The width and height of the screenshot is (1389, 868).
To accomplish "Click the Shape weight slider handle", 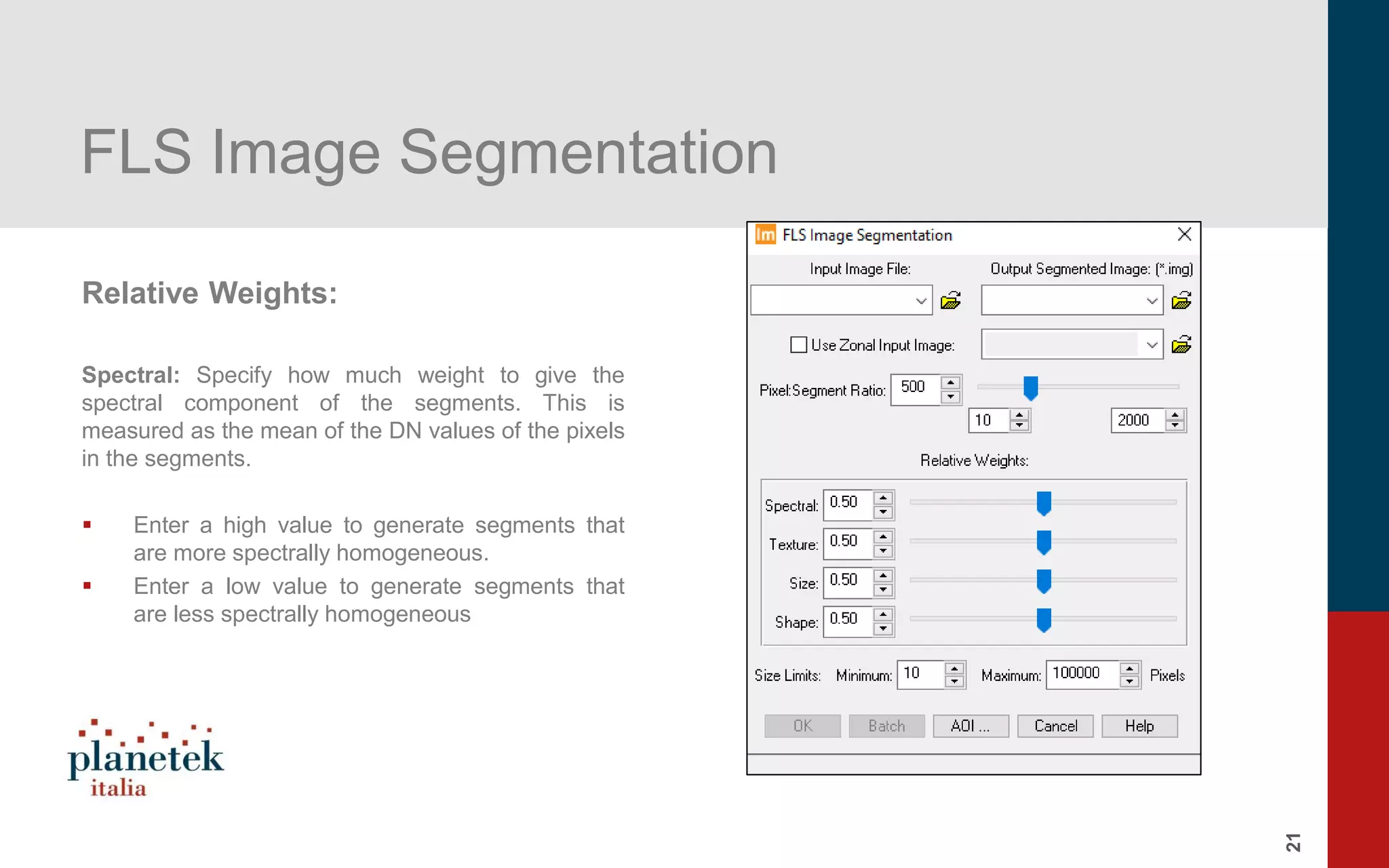I will click(x=1044, y=620).
